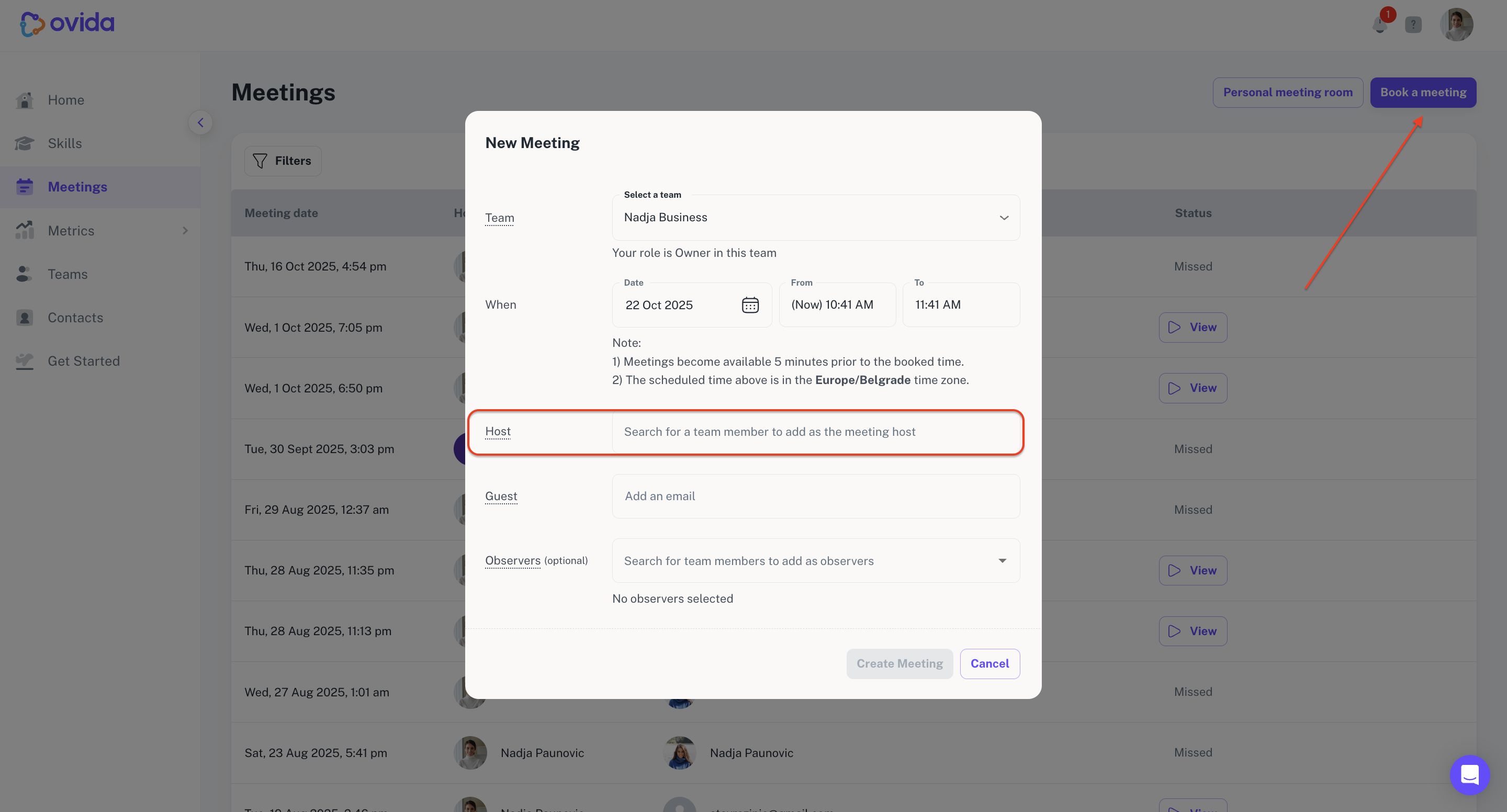
Task: Click the Guest label in the dialog
Action: 501,496
